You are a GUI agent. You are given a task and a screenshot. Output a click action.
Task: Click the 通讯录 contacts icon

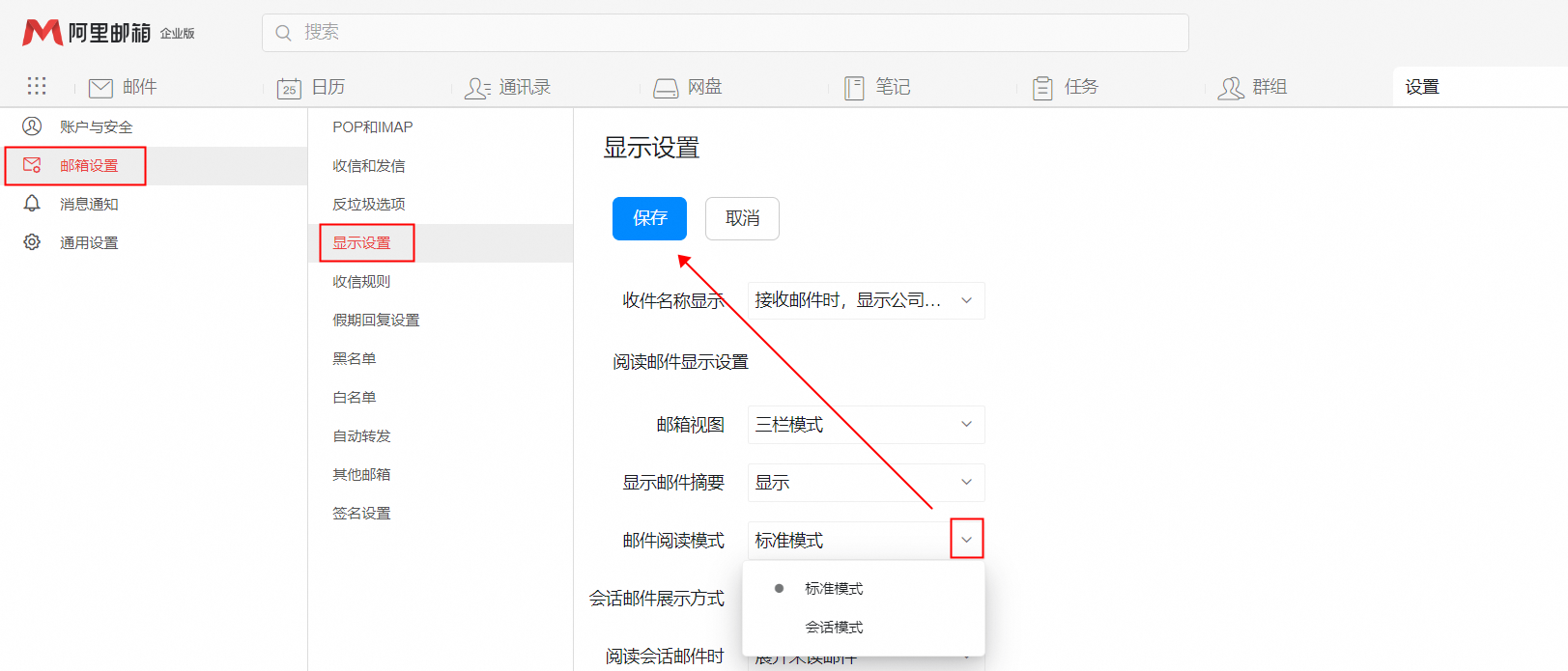[477, 88]
